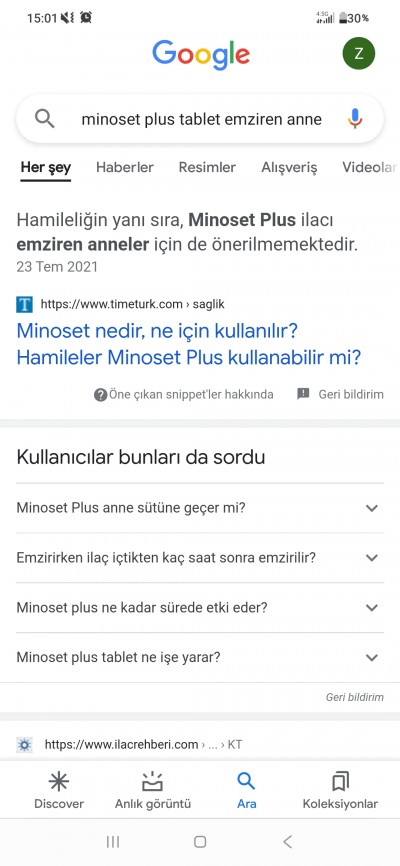Open Anlık görüntü in bottom bar
The width and height of the screenshot is (400, 866).
[x=153, y=791]
